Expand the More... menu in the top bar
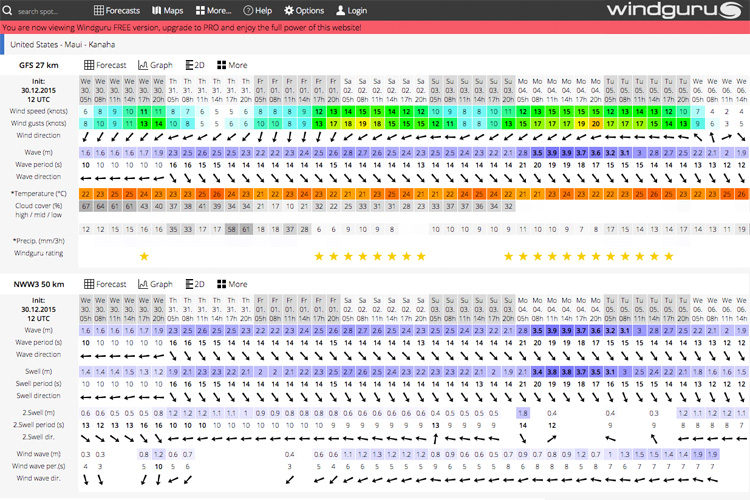Image resolution: width=750 pixels, height=500 pixels. [x=214, y=11]
